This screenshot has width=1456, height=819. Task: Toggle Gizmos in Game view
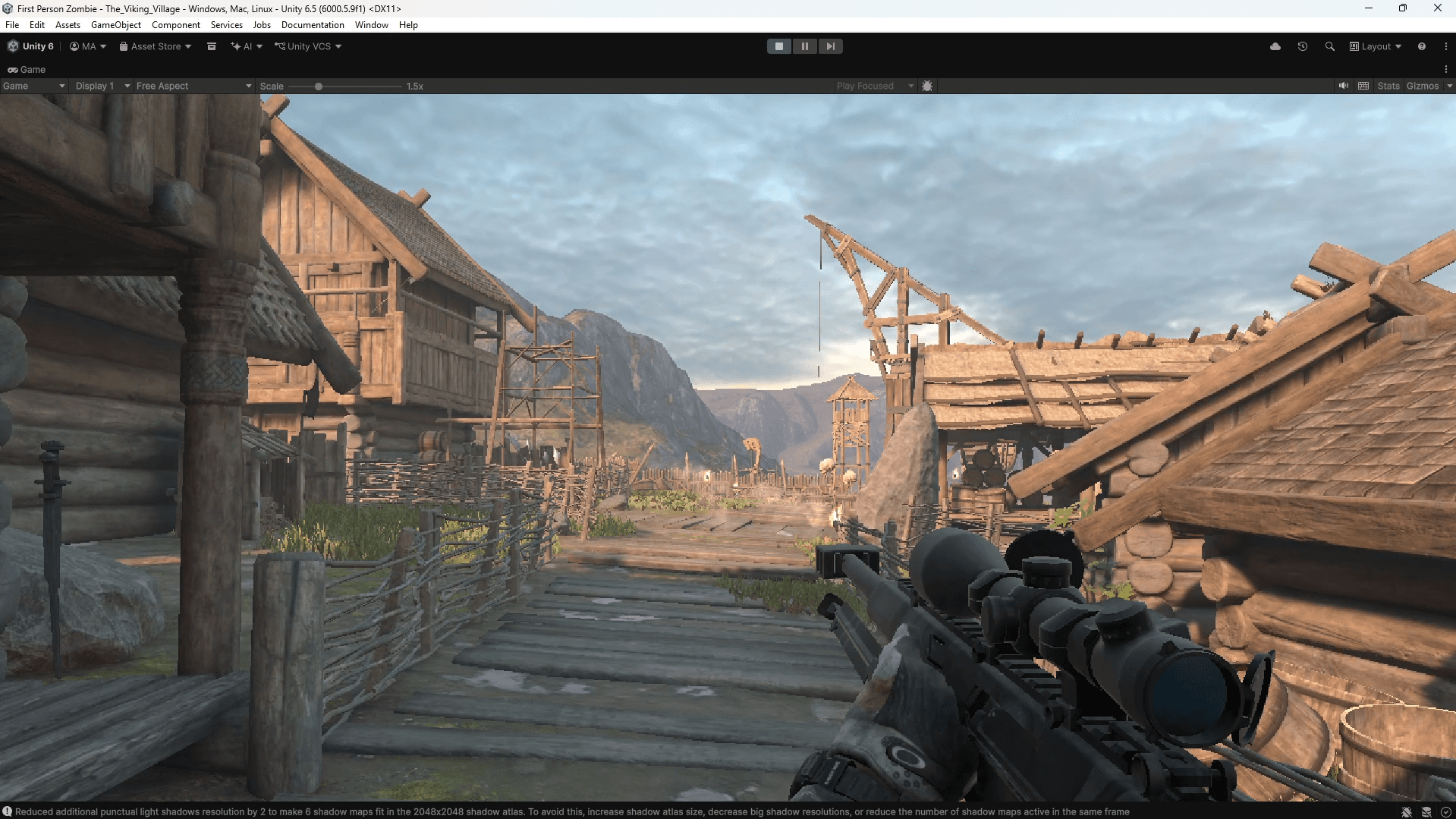point(1423,86)
